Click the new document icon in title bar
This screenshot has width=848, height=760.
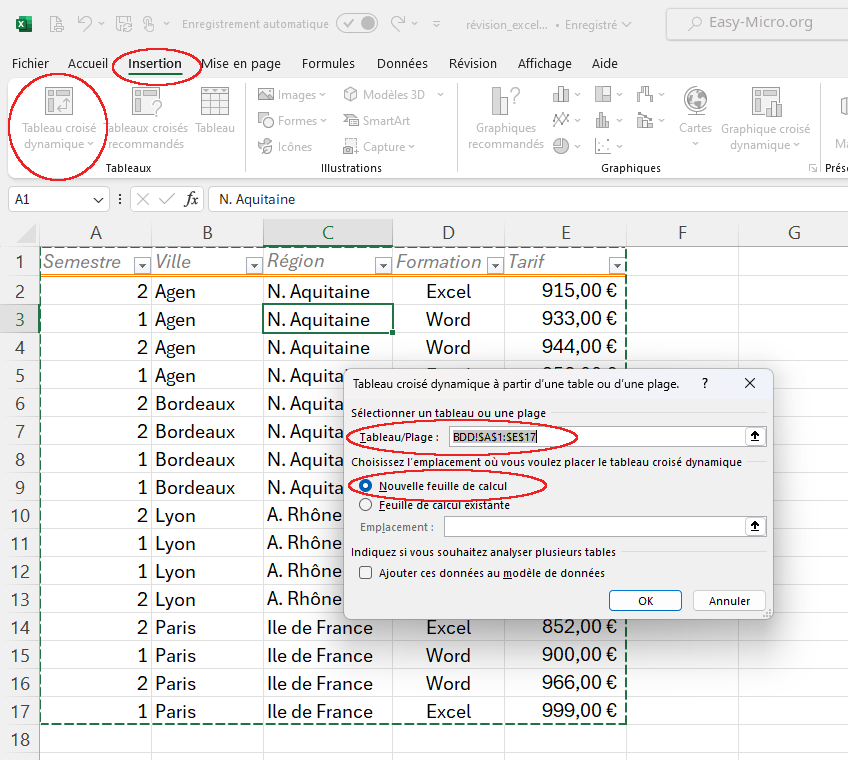pyautogui.click(x=56, y=24)
